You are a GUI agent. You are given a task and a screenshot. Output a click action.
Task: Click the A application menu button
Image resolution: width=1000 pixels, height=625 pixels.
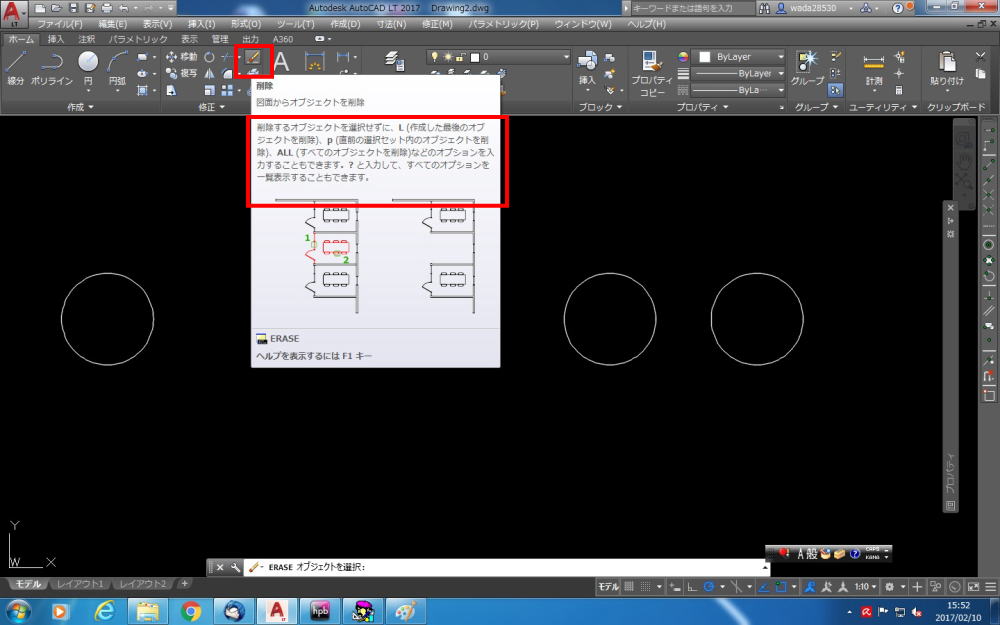[13, 14]
